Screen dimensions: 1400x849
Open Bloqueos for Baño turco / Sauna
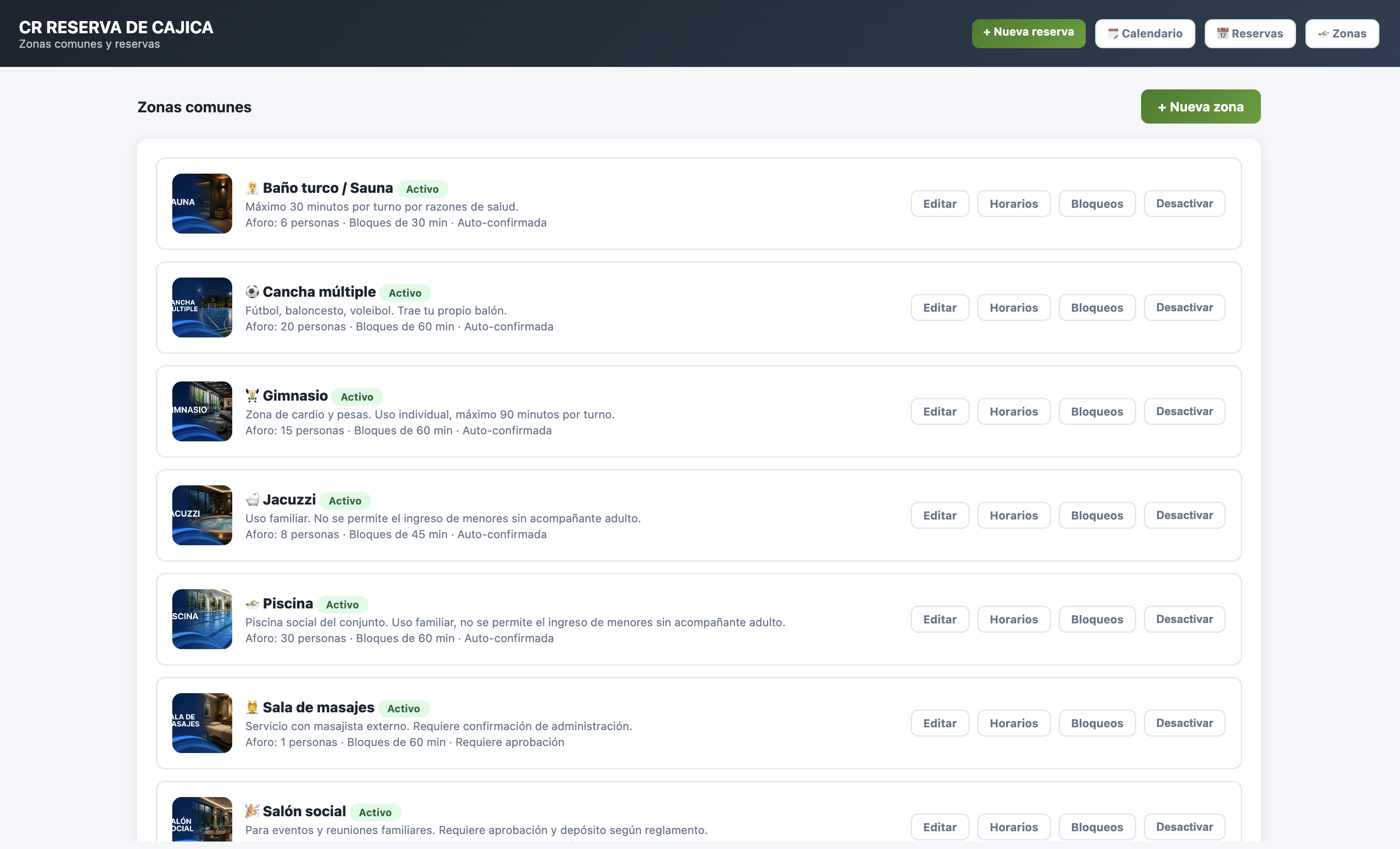tap(1097, 203)
